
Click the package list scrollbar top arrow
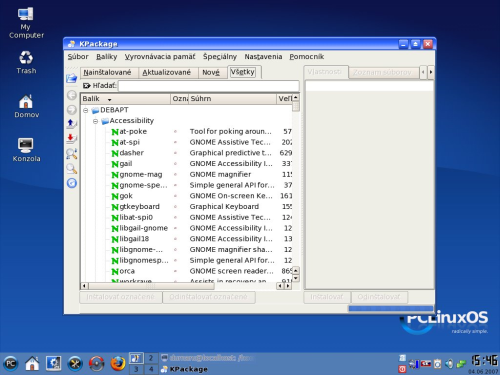tap(296, 97)
